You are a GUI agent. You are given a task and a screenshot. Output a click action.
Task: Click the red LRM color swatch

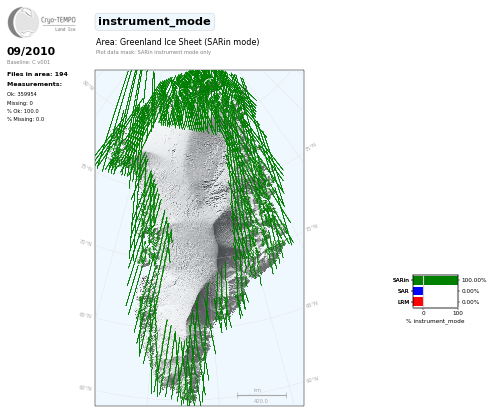418,302
